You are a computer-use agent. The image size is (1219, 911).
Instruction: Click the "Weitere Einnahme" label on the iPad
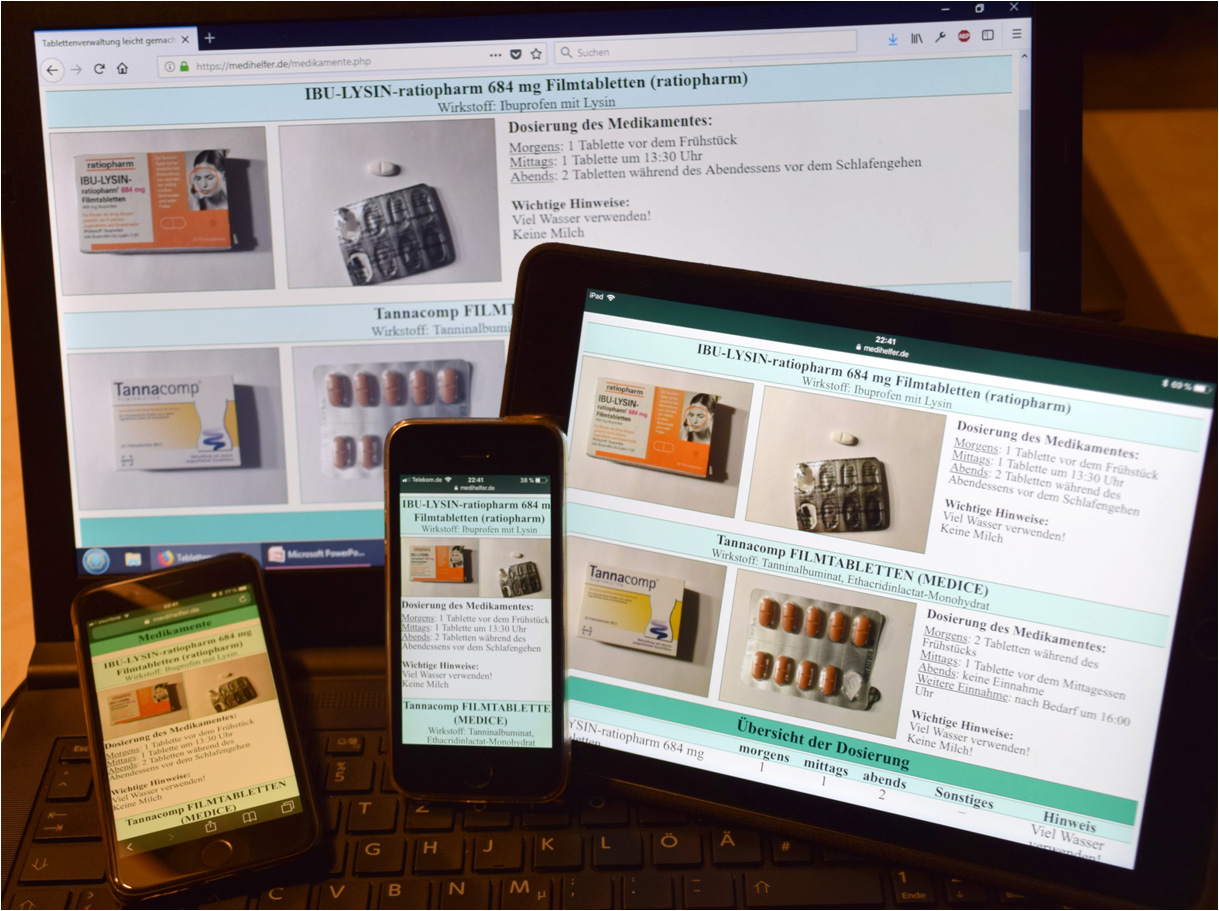960,688
